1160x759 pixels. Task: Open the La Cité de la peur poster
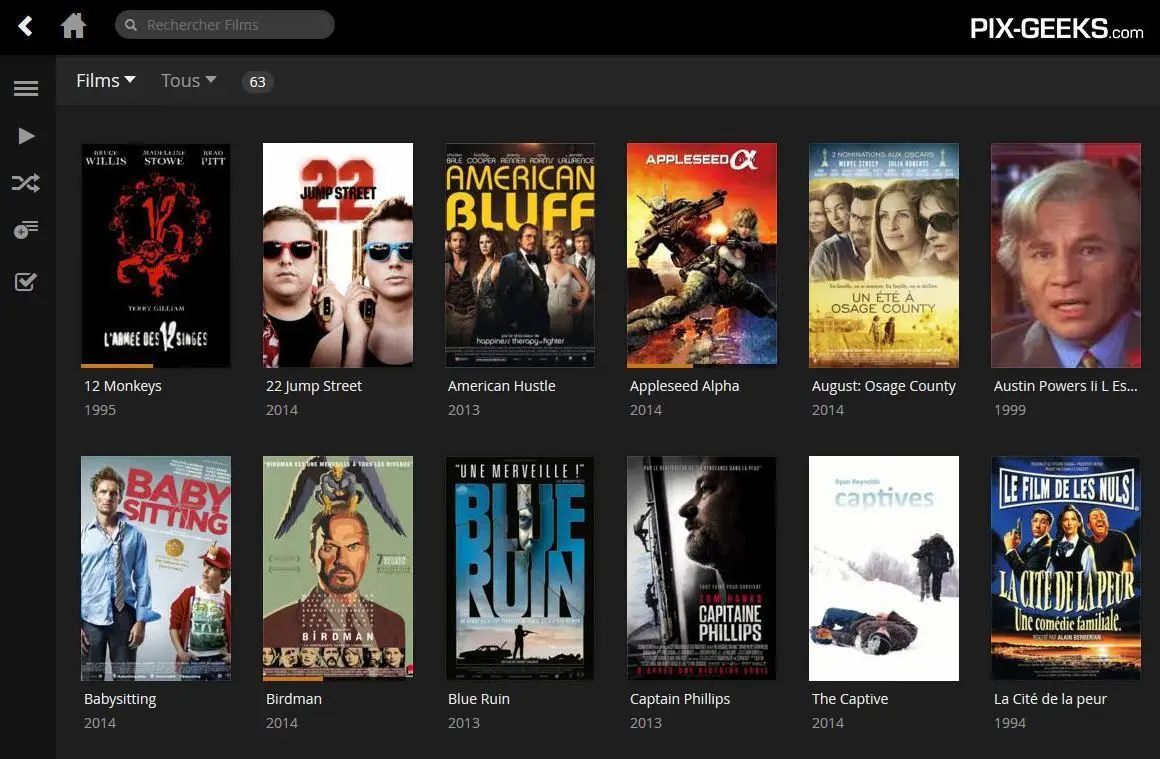tap(1066, 568)
